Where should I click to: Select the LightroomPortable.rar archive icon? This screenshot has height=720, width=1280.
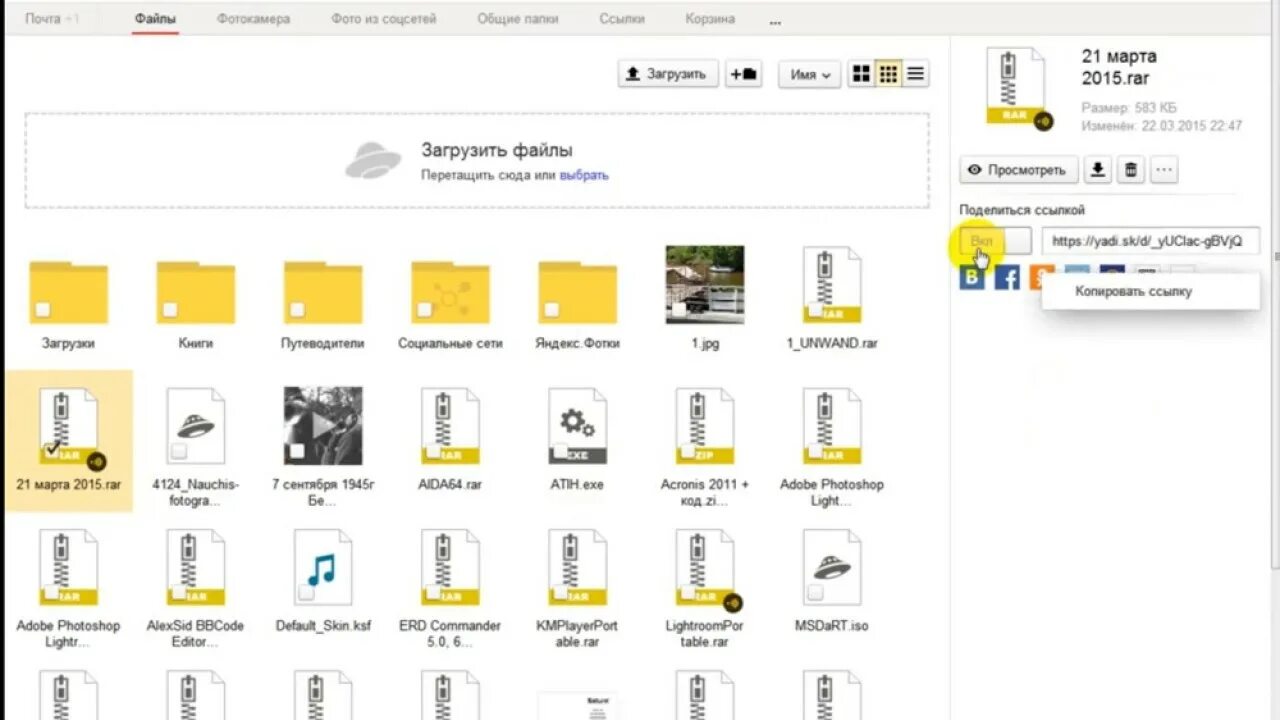pos(707,568)
